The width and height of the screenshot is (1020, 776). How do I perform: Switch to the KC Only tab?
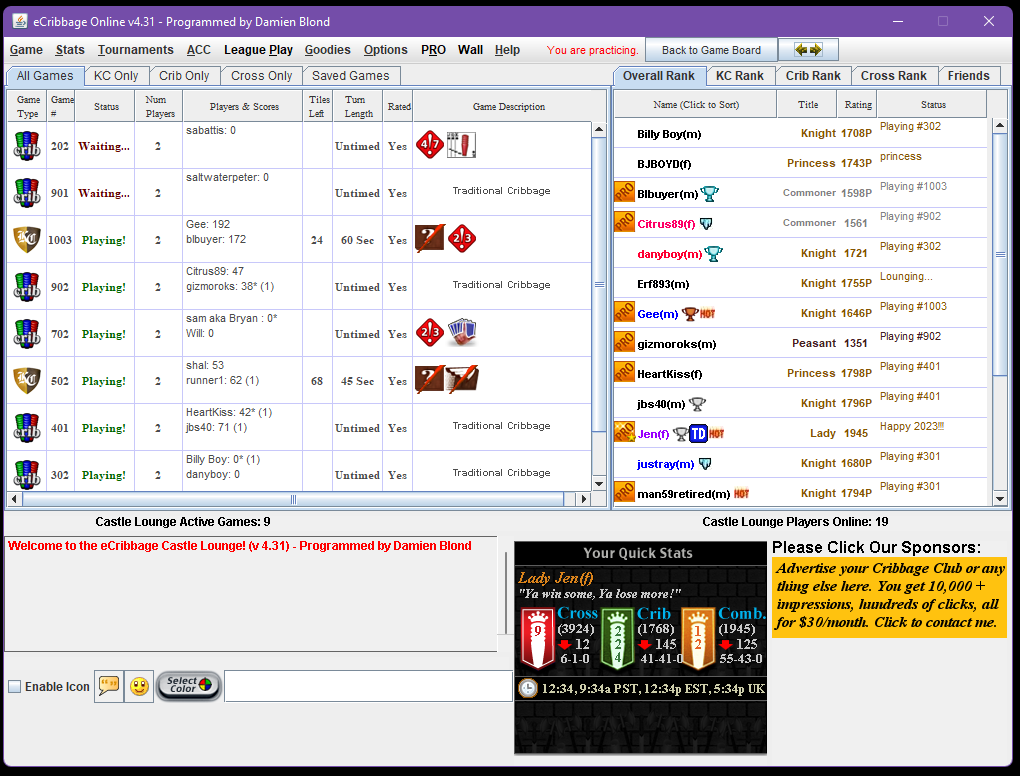coord(116,76)
